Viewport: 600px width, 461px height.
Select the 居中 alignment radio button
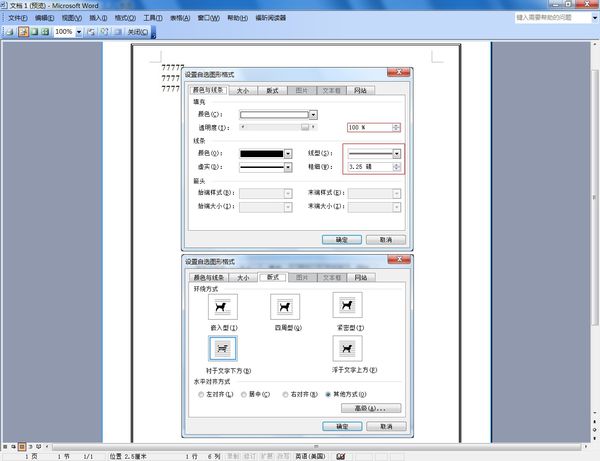pos(244,394)
